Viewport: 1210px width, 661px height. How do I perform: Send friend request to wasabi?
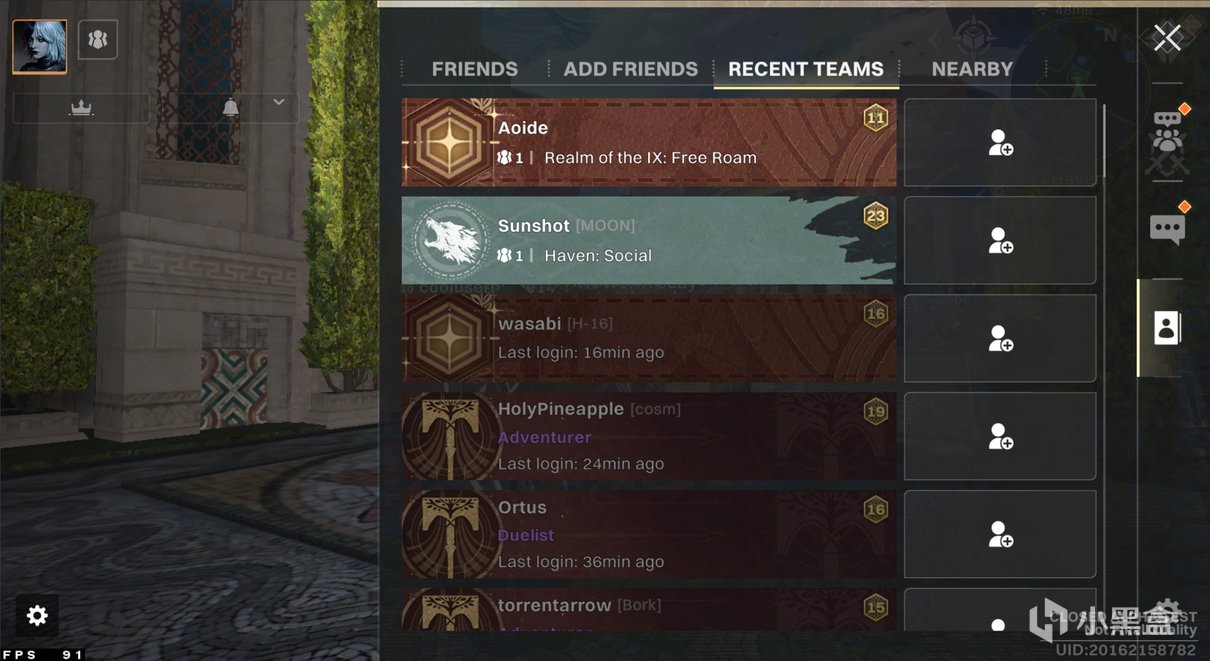(x=1000, y=338)
